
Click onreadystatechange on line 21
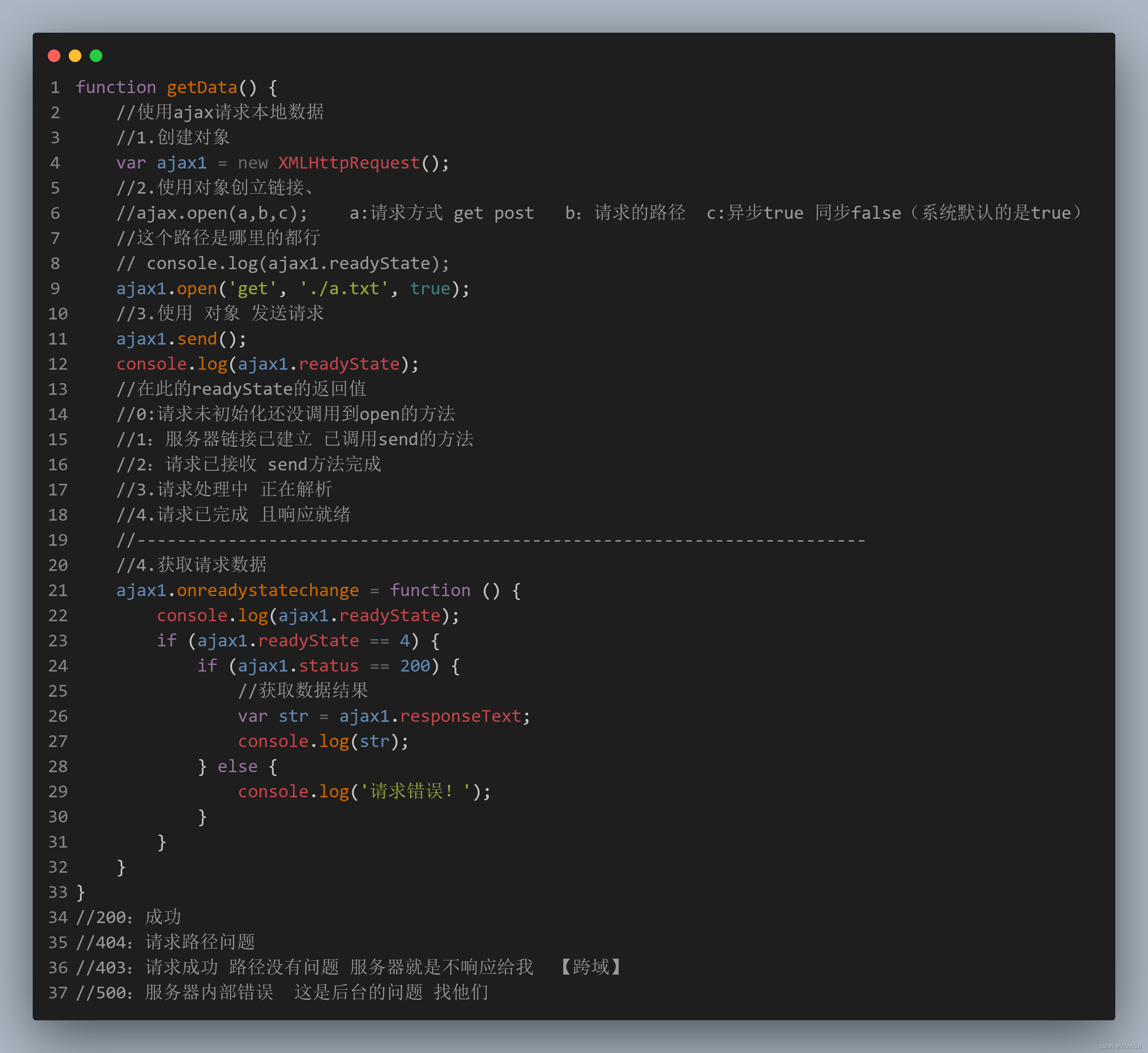tap(268, 590)
